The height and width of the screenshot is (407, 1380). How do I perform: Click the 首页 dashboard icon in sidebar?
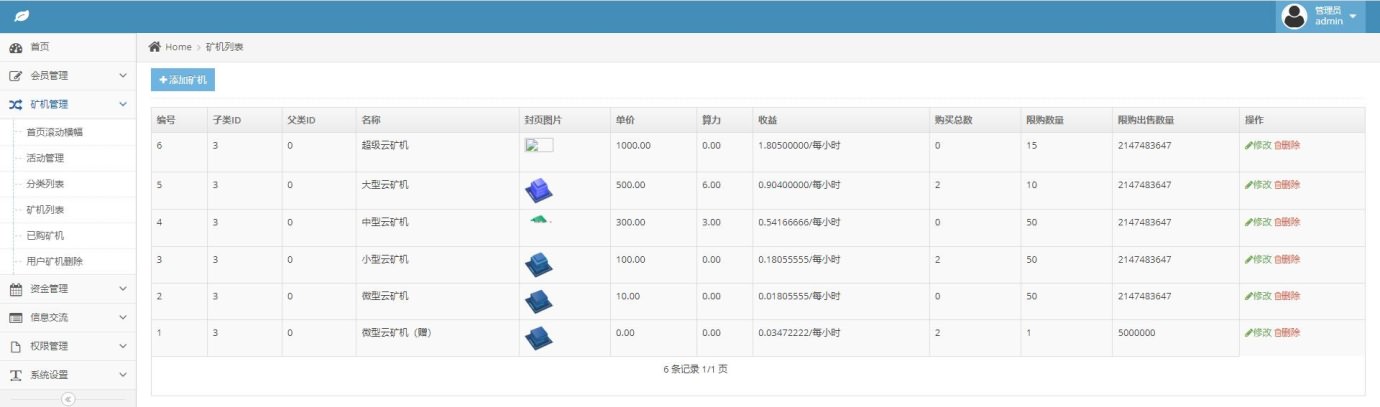click(16, 47)
